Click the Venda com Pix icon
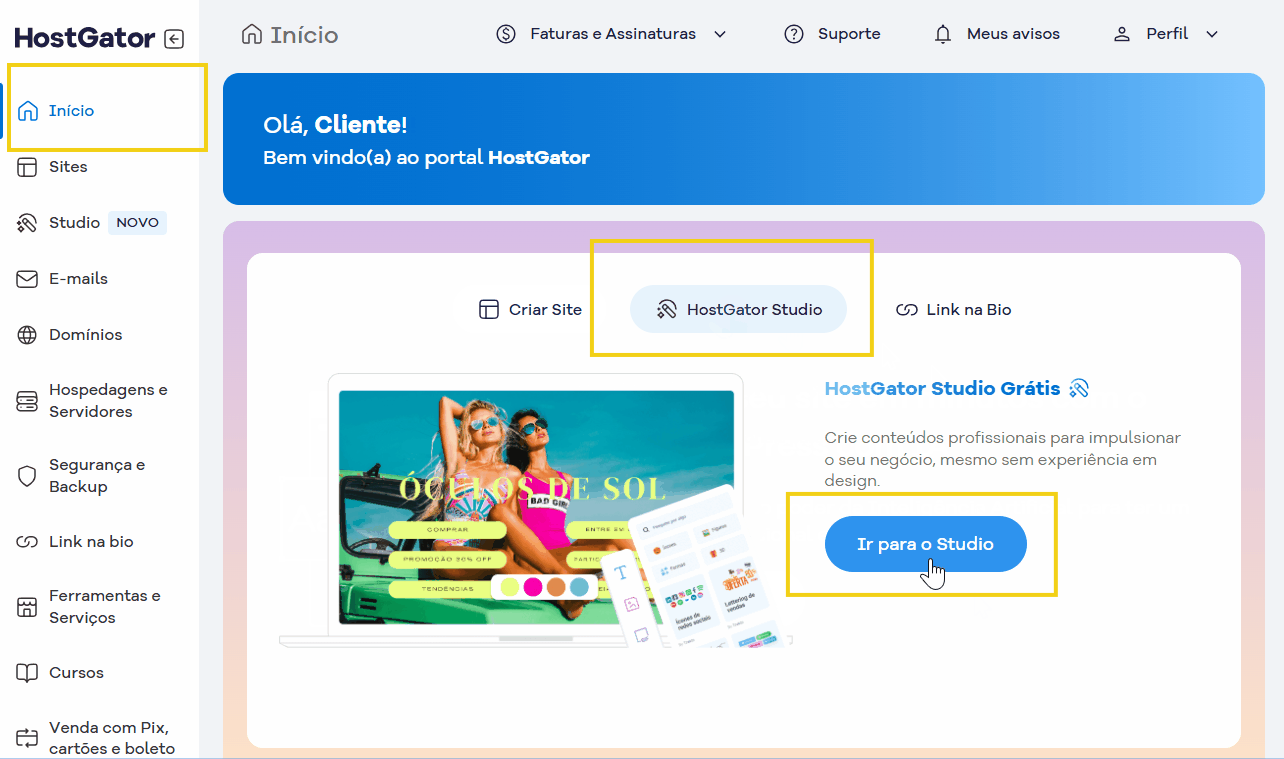Viewport: 1284px width, 759px height. 28,739
